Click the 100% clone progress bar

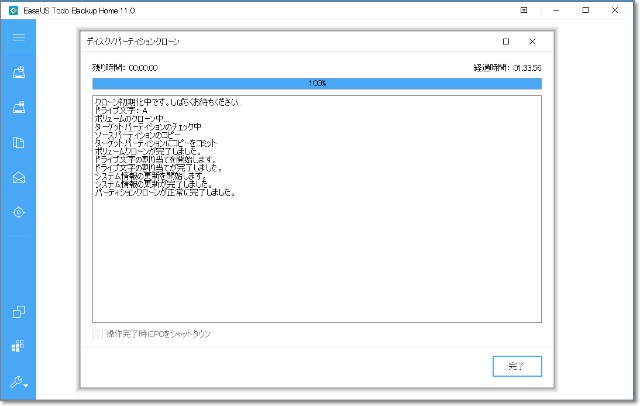tap(316, 83)
